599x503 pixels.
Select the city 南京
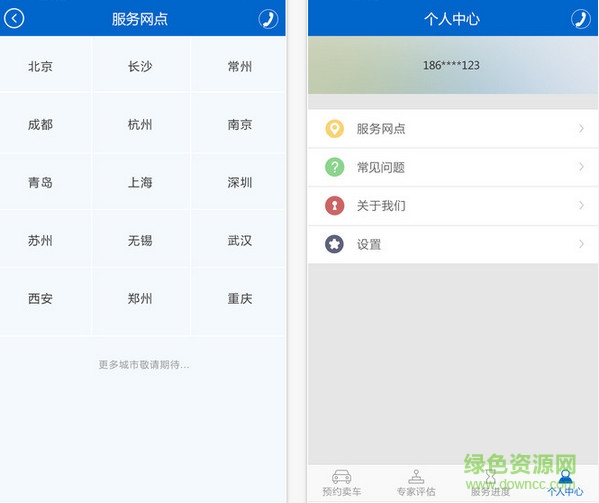pyautogui.click(x=240, y=125)
